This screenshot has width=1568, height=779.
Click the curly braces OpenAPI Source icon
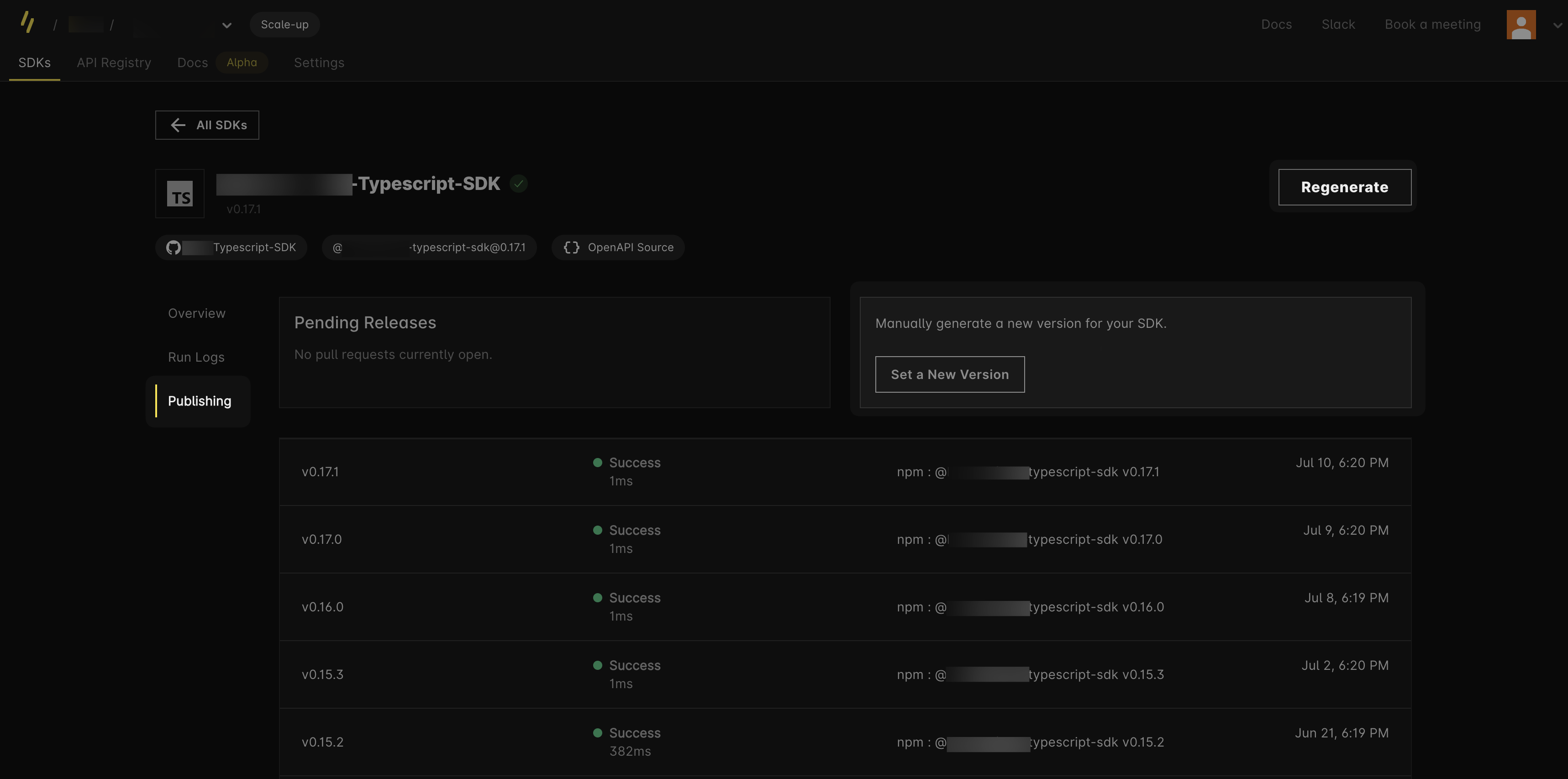(571, 247)
